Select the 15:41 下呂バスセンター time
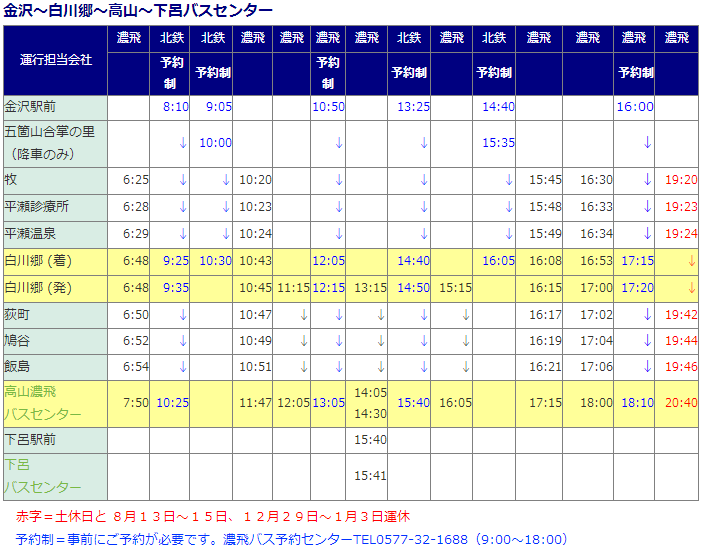 tap(370, 475)
